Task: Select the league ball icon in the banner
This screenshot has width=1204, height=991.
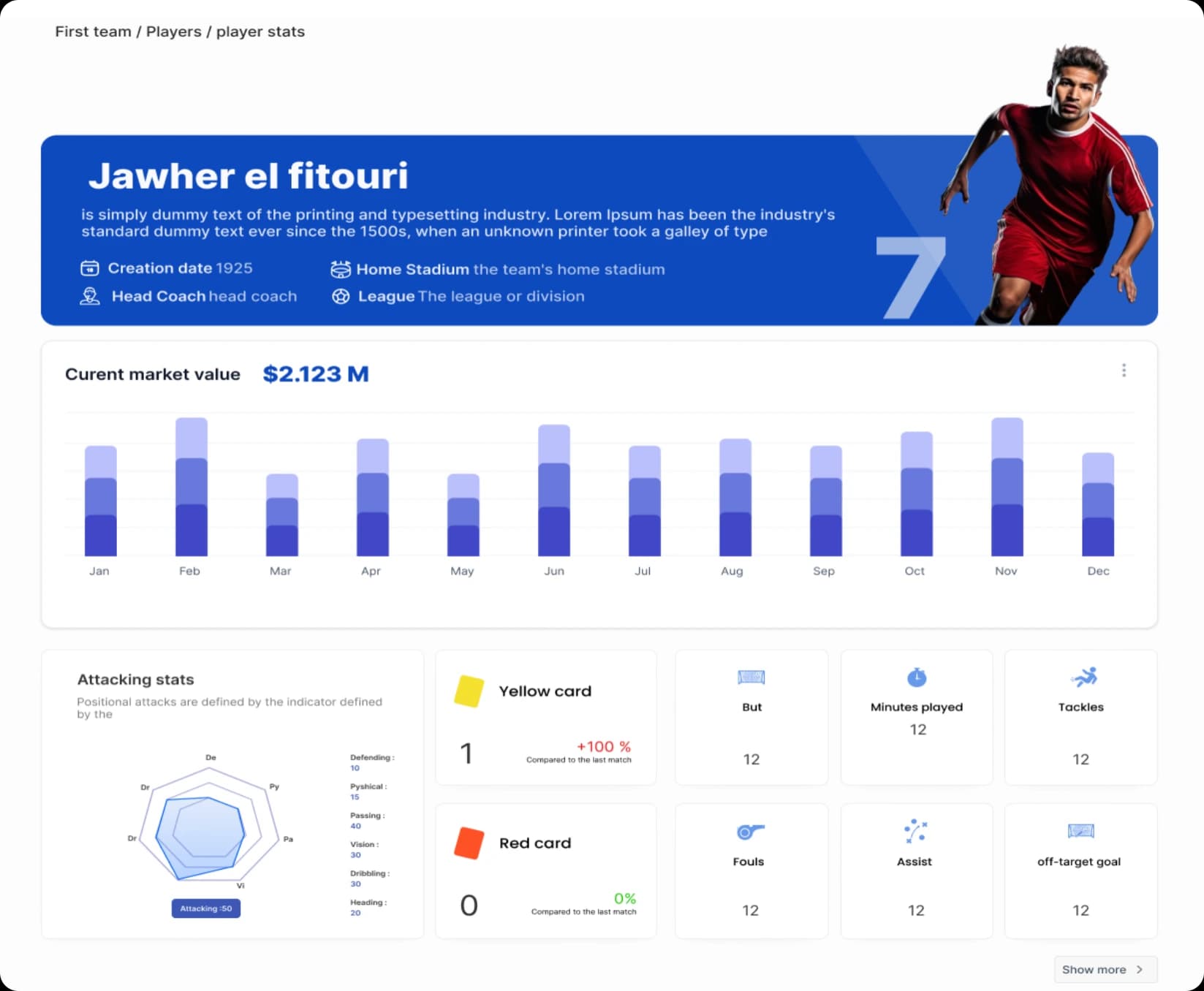Action: click(341, 296)
